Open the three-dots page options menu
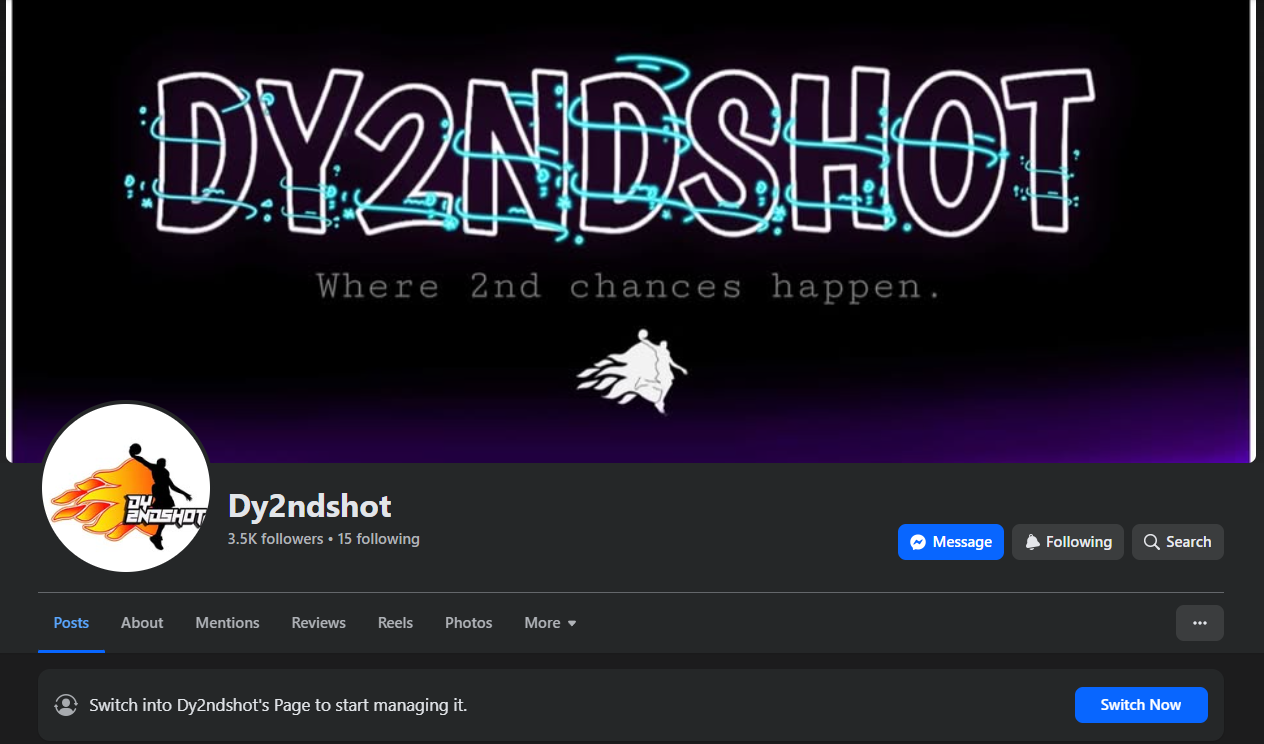The width and height of the screenshot is (1264, 744). point(1200,623)
